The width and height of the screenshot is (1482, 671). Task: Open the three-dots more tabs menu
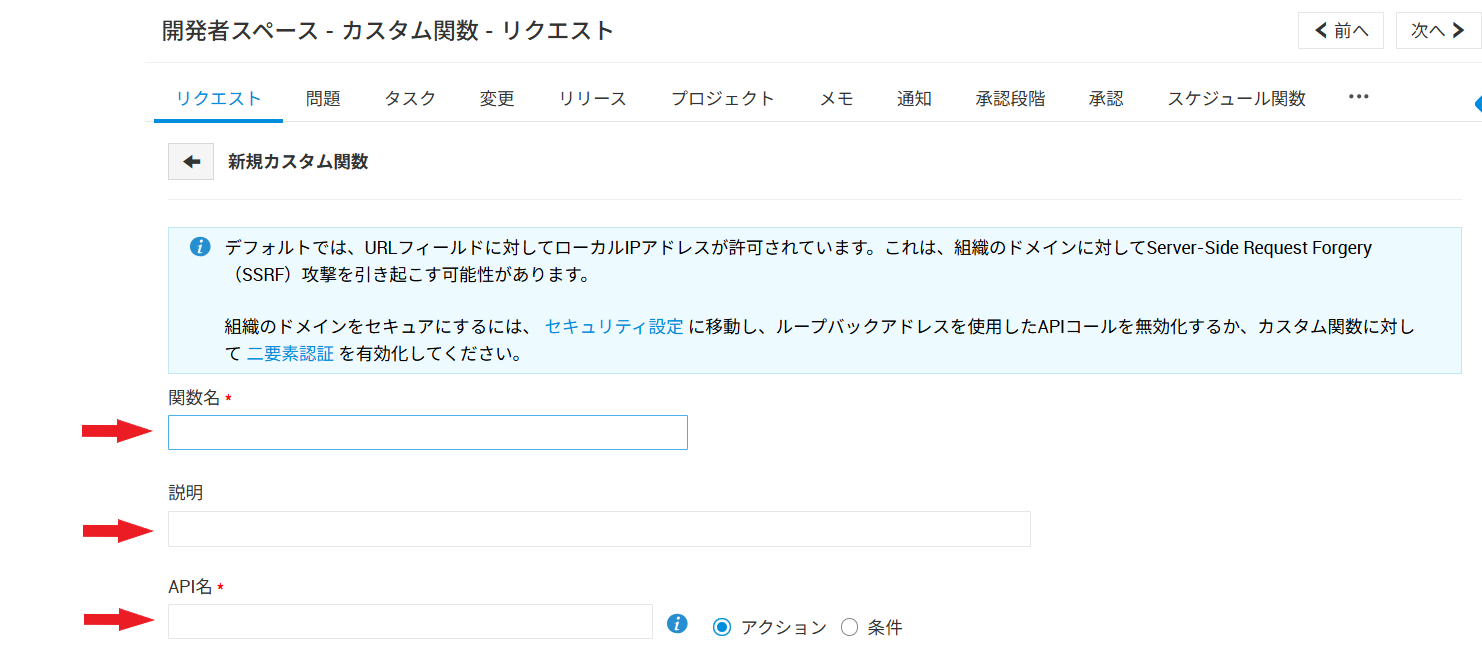point(1357,97)
